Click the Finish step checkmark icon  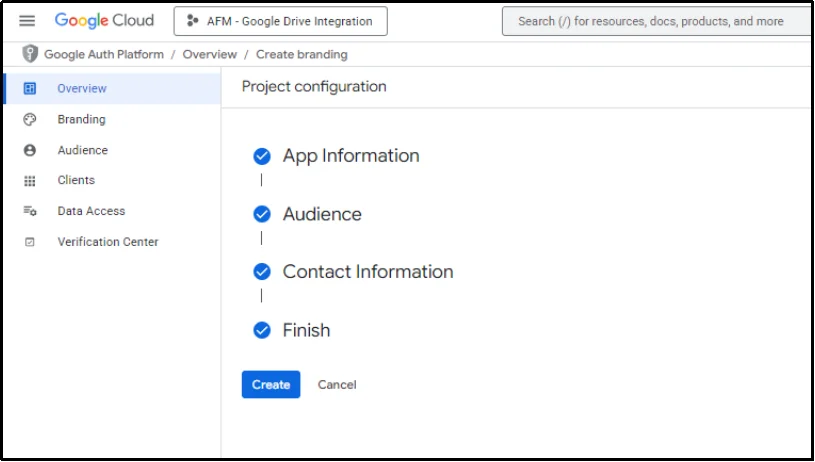262,330
